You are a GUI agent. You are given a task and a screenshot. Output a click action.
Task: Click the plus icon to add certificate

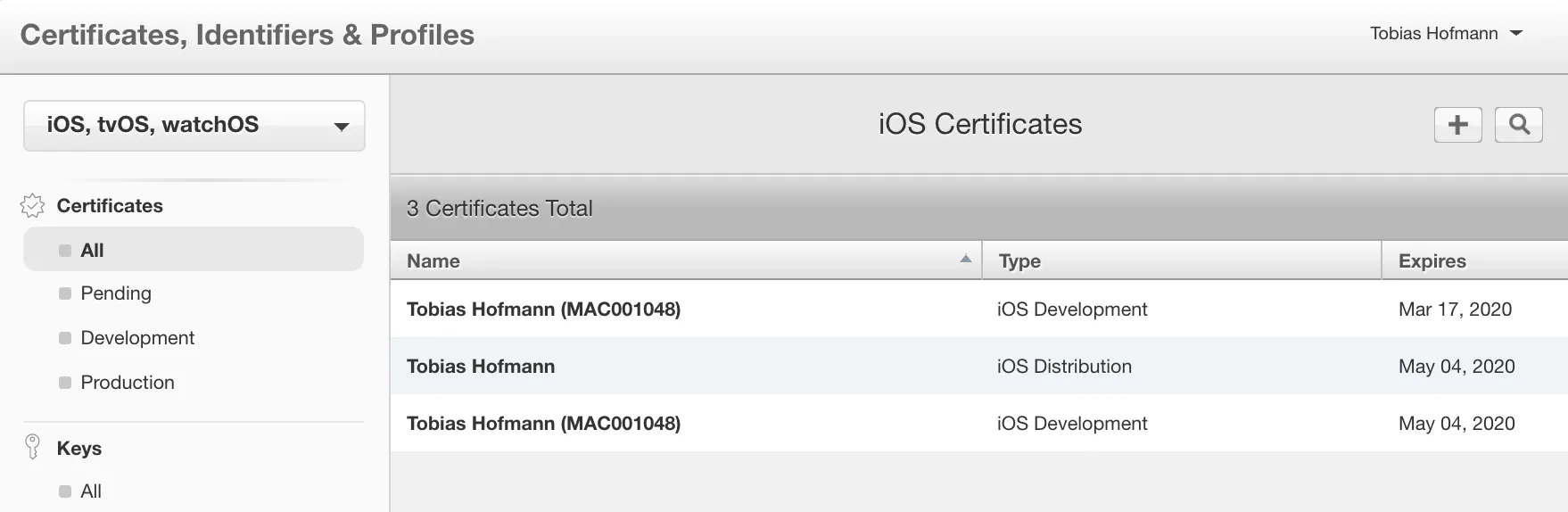(1457, 125)
